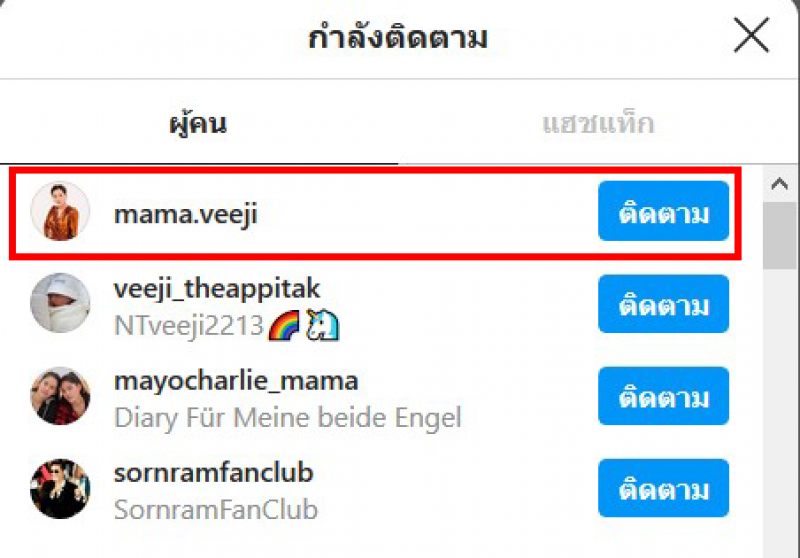800x558 pixels.
Task: Follow mayocharlie_mama with ติดตาม button
Action: [663, 396]
